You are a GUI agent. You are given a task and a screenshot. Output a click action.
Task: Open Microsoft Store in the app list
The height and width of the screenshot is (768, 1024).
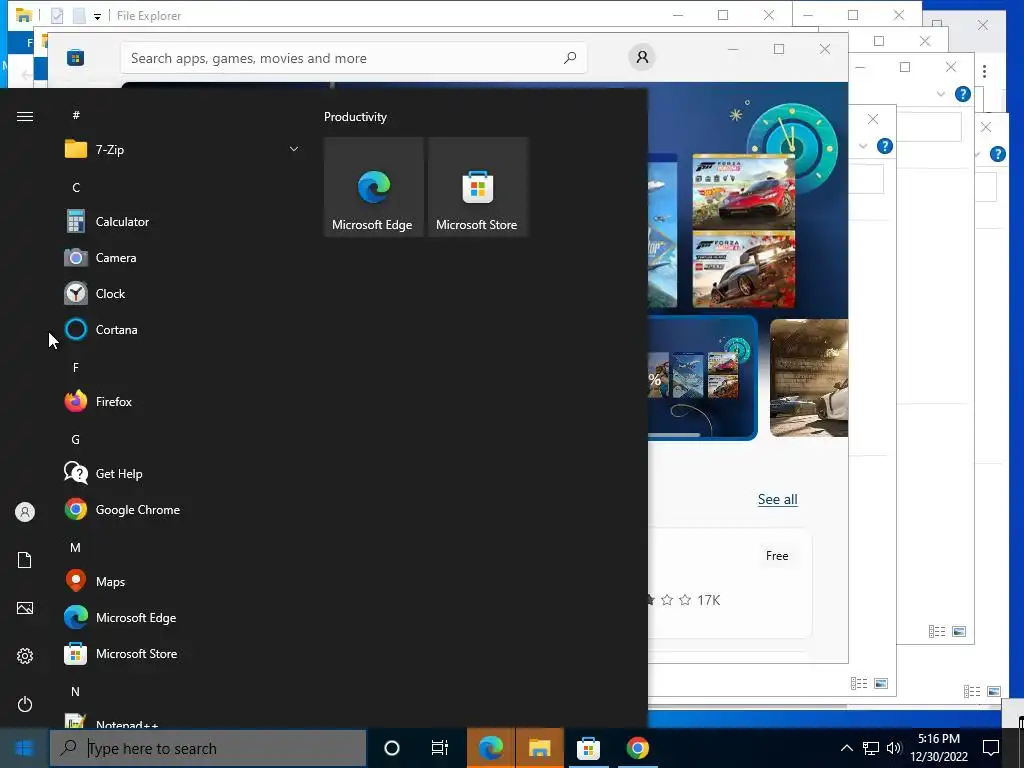pos(182,654)
